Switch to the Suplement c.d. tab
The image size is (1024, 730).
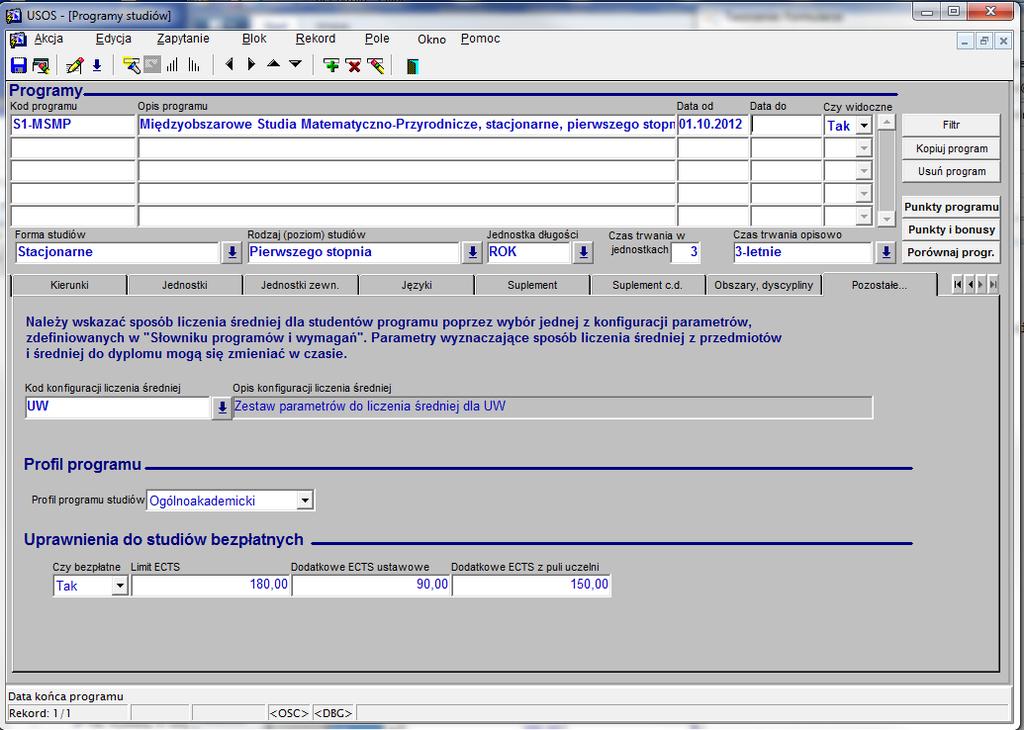click(x=648, y=285)
